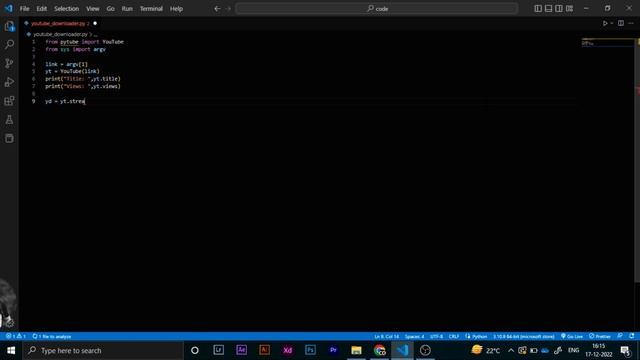
Task: Open the bottom activity bar panel icon below Testing
Action: click(x=9, y=138)
